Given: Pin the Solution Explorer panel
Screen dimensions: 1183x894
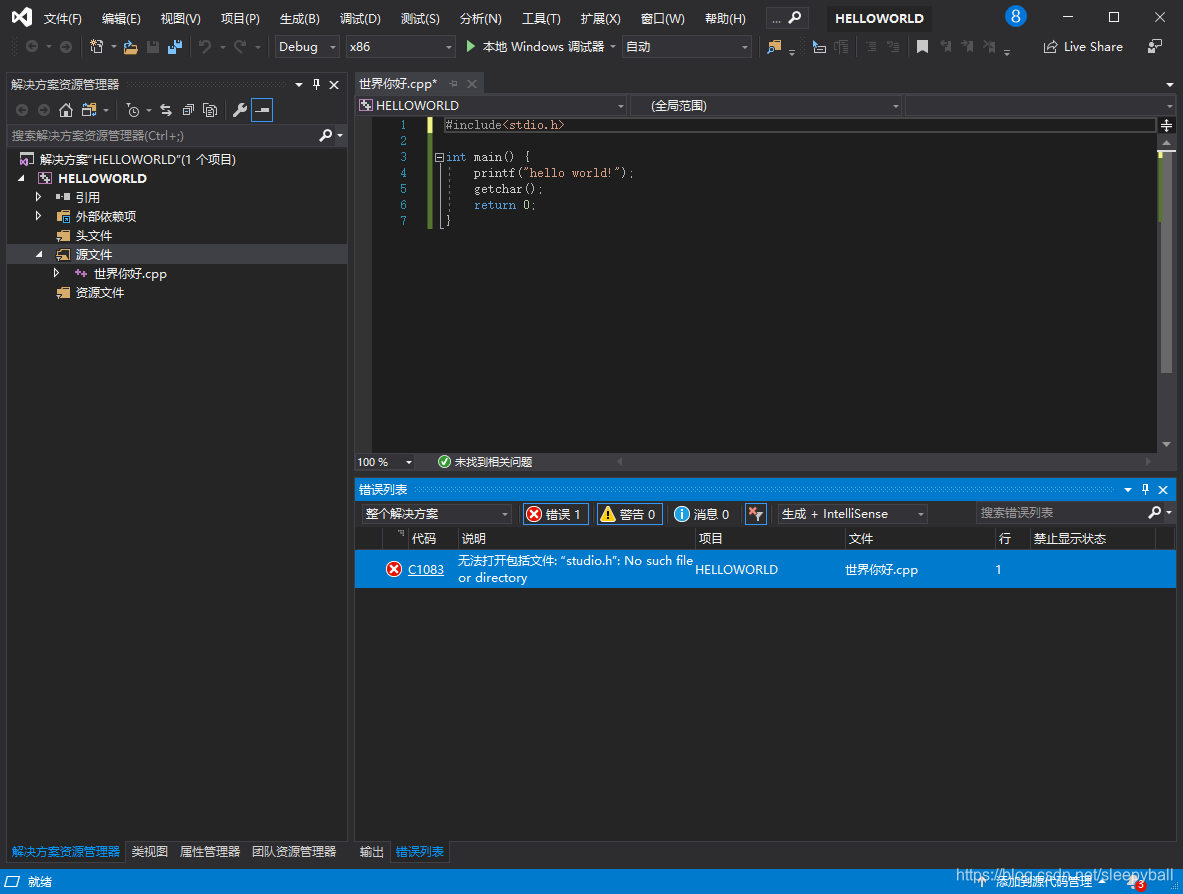Looking at the screenshot, I should tap(316, 84).
